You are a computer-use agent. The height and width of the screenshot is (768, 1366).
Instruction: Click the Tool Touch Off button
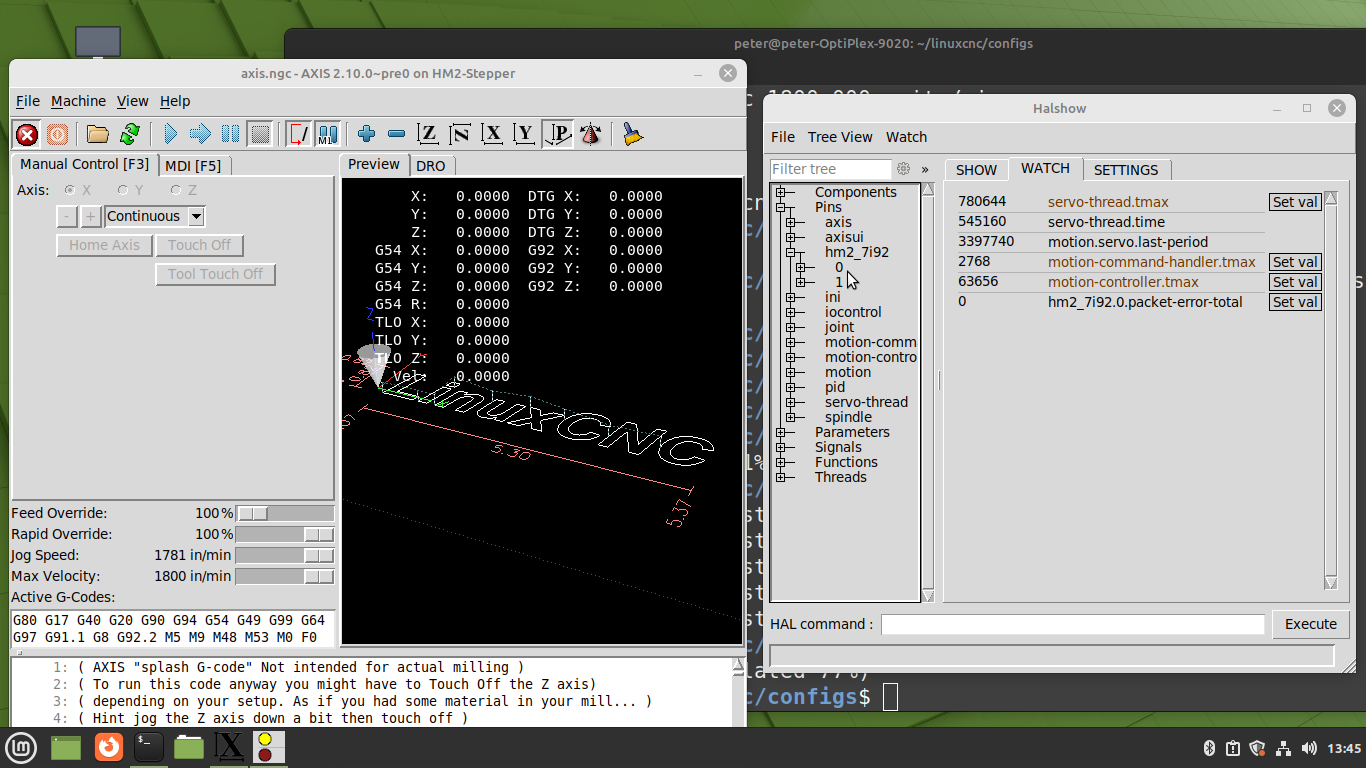click(x=215, y=274)
